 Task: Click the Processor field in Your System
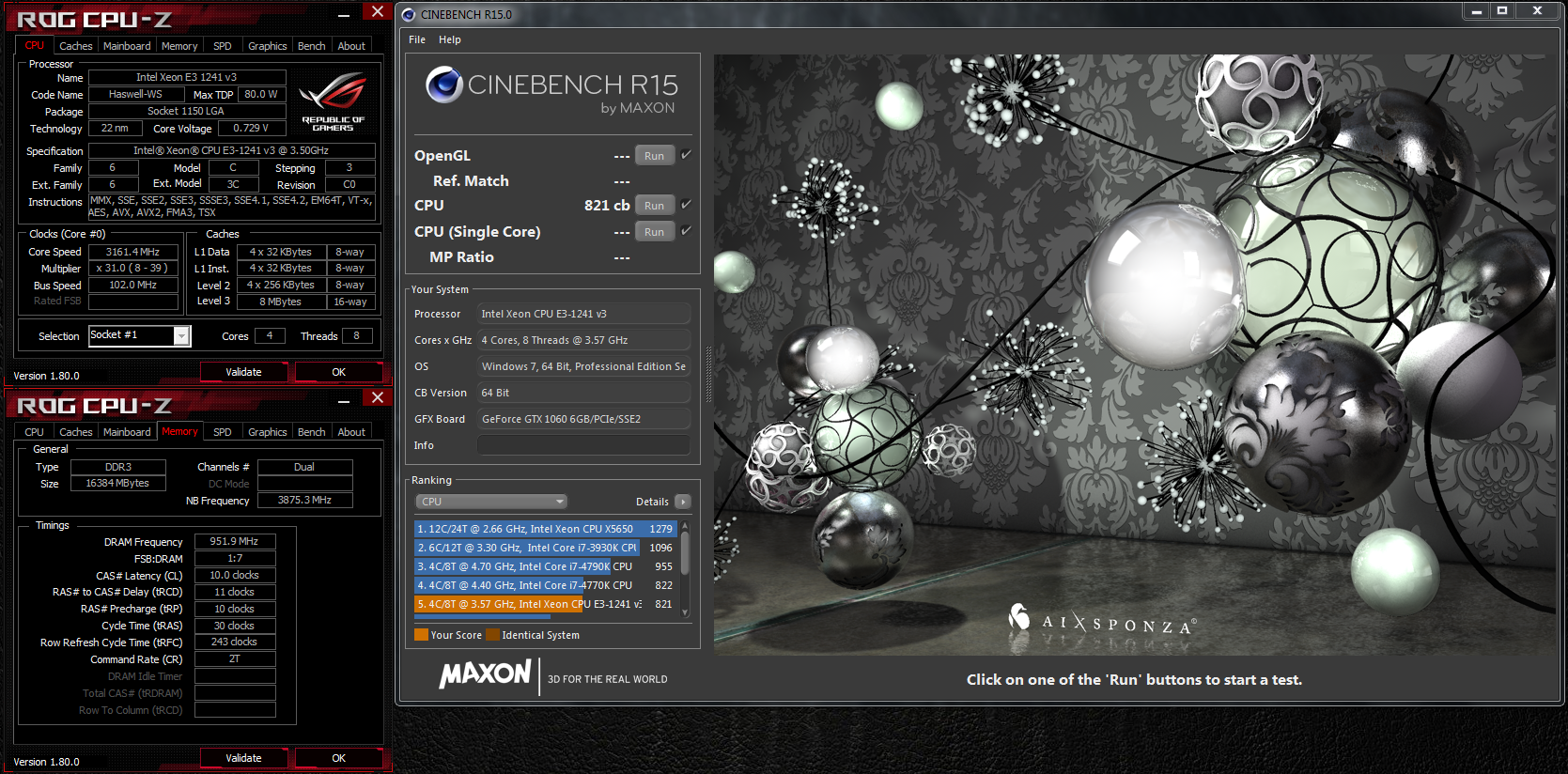583,314
